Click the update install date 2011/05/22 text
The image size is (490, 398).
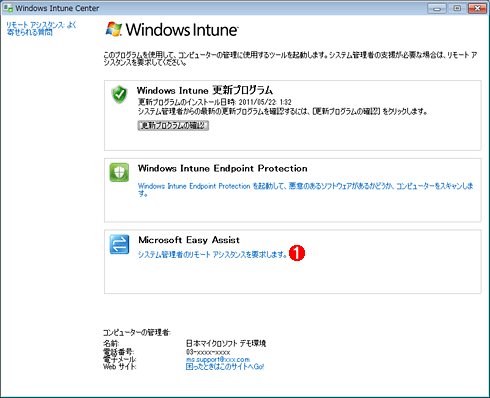pos(215,102)
